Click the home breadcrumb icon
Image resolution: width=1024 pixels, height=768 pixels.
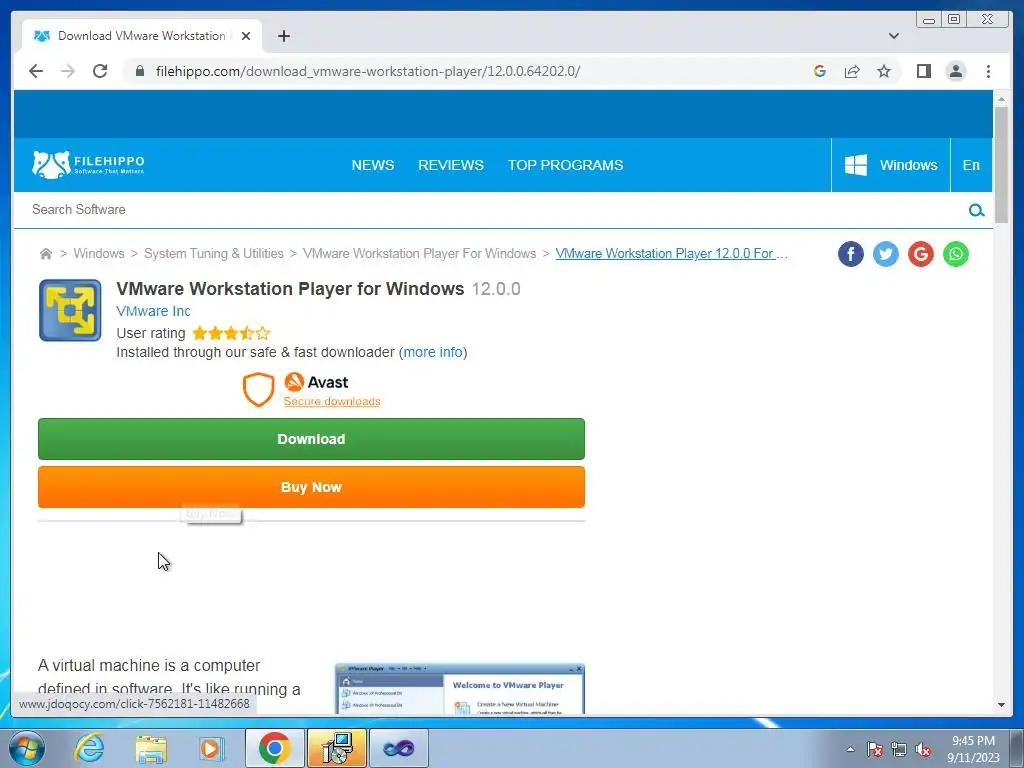[46, 253]
